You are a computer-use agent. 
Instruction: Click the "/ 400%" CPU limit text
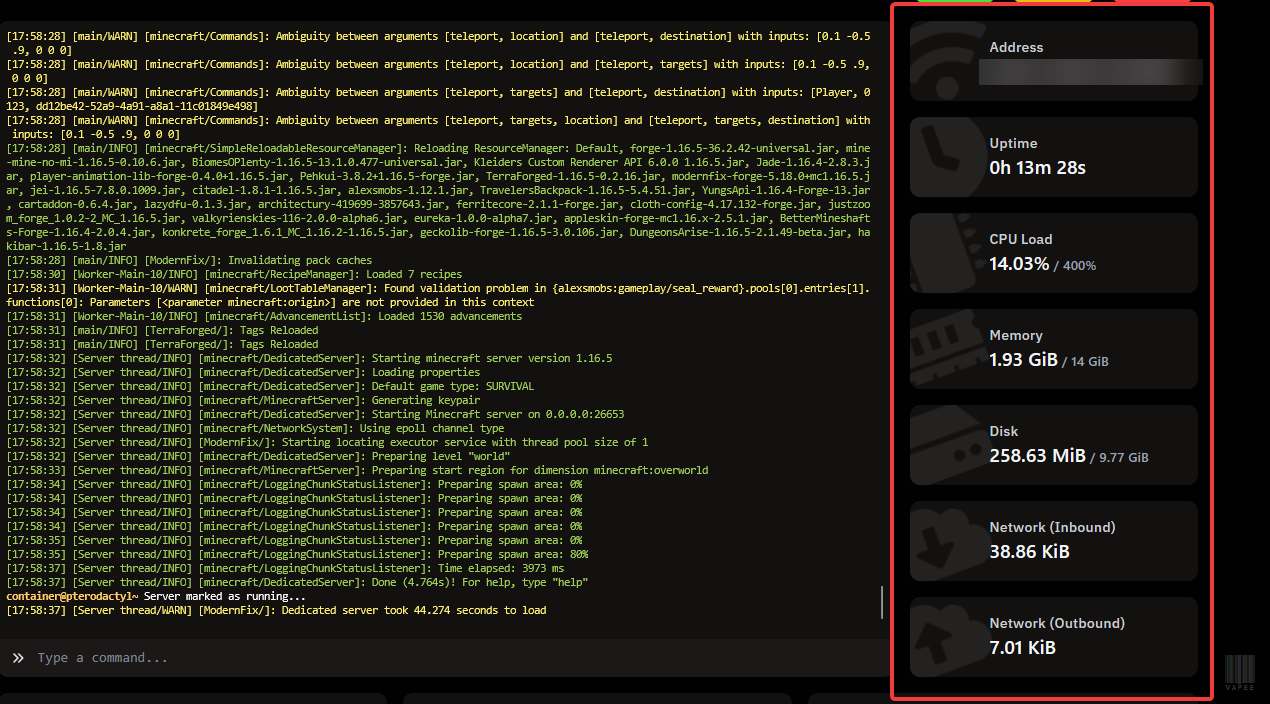pyautogui.click(x=1075, y=266)
